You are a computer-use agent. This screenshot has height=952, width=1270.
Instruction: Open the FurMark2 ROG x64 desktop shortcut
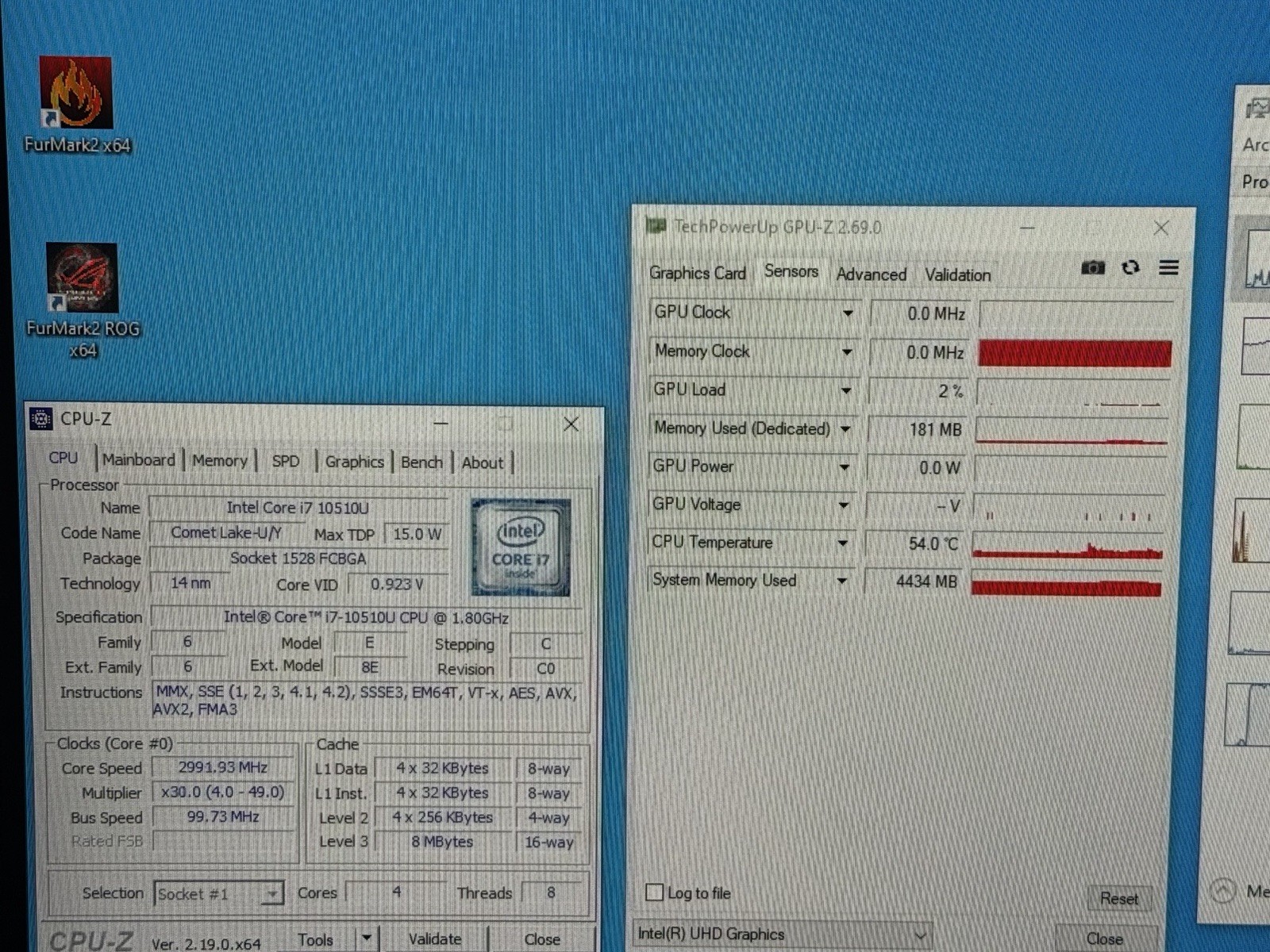coord(82,300)
